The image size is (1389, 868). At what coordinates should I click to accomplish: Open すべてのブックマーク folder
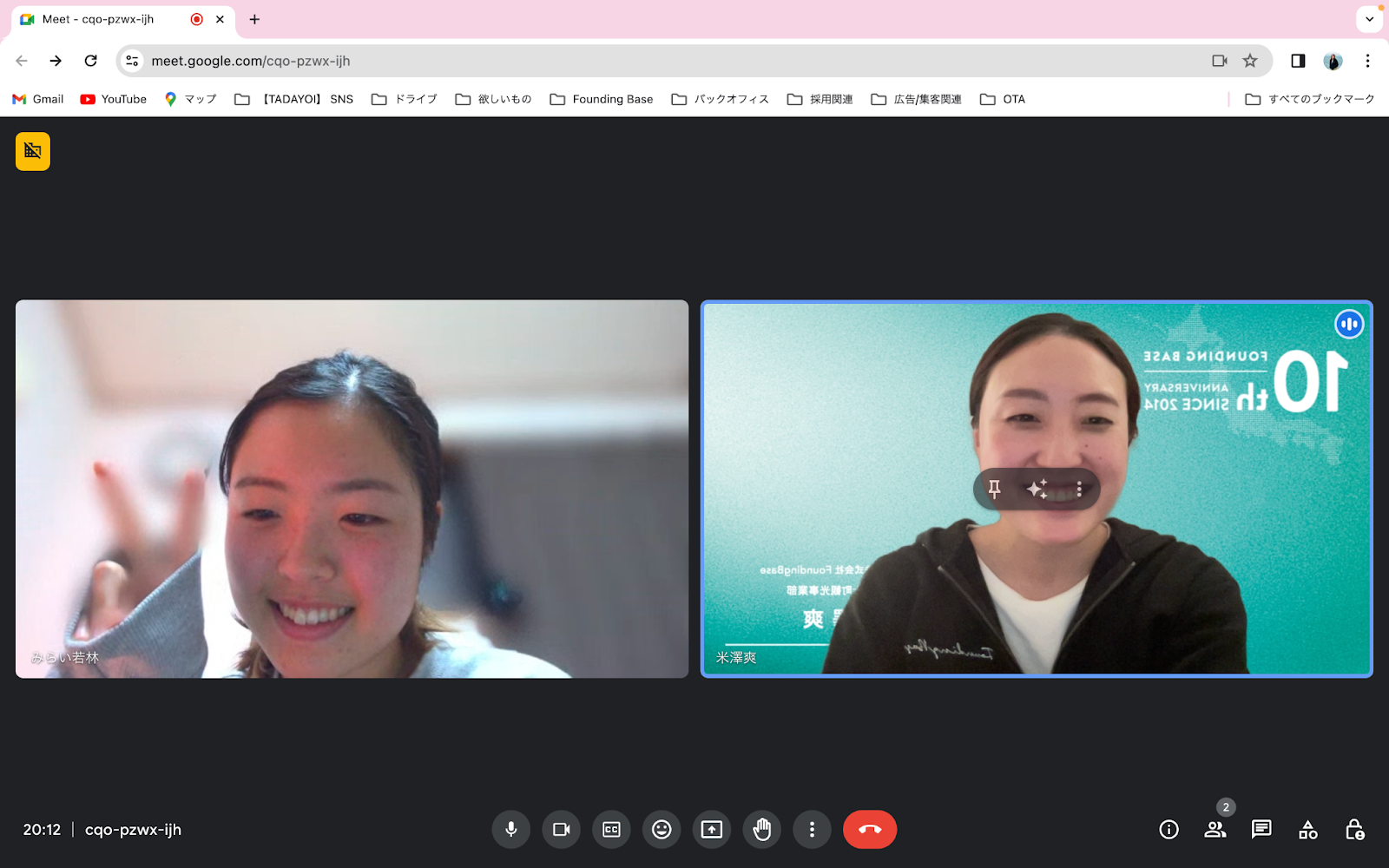pos(1310,99)
